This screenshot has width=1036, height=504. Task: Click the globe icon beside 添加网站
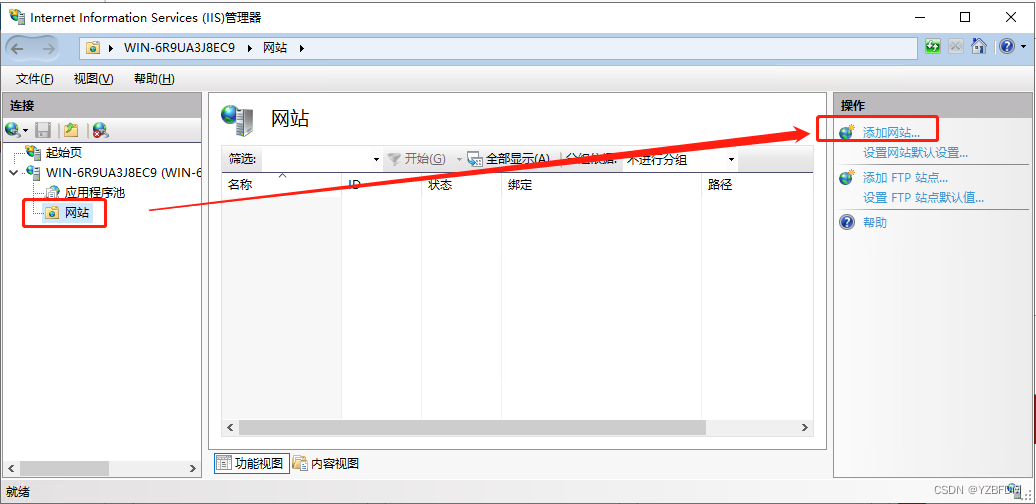coord(847,132)
